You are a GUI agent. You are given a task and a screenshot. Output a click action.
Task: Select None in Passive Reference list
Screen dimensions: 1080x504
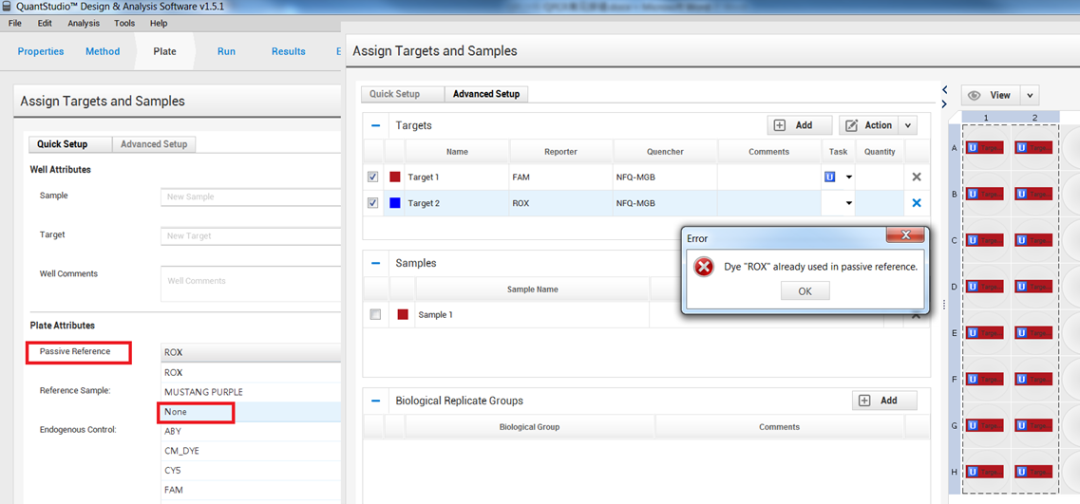click(251, 412)
